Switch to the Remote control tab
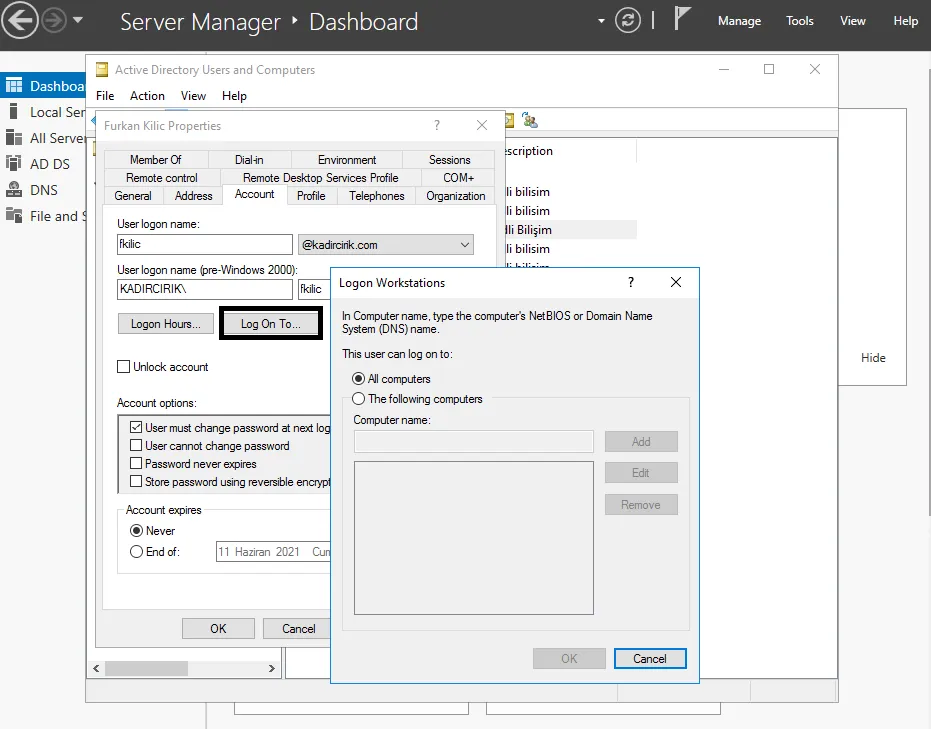 coord(162,178)
